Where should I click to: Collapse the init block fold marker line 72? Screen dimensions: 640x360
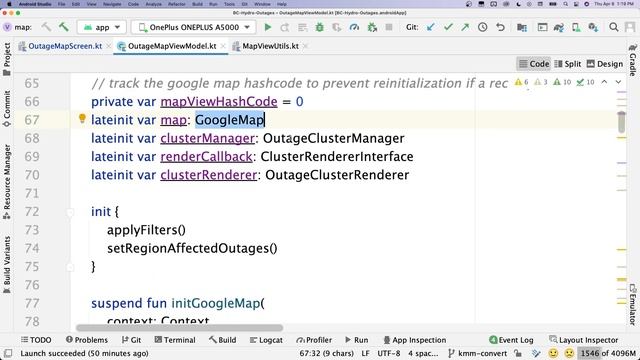click(70, 212)
